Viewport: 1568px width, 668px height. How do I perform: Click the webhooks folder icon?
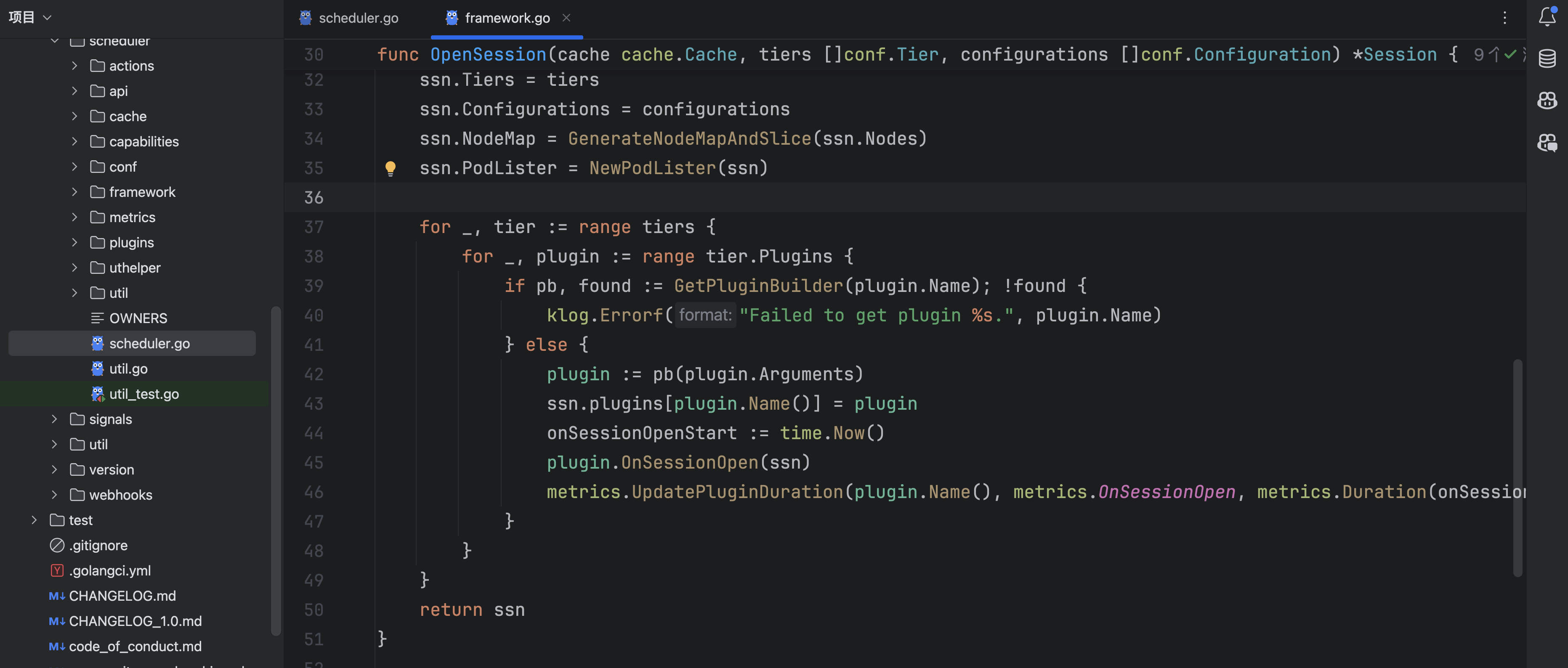[77, 495]
